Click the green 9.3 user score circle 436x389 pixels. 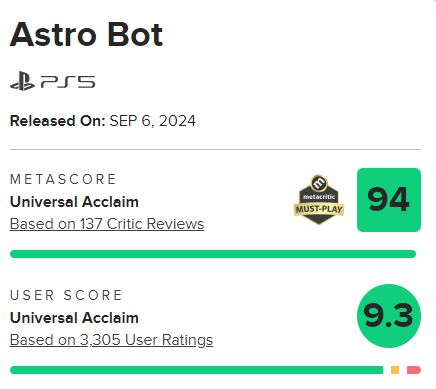389,316
